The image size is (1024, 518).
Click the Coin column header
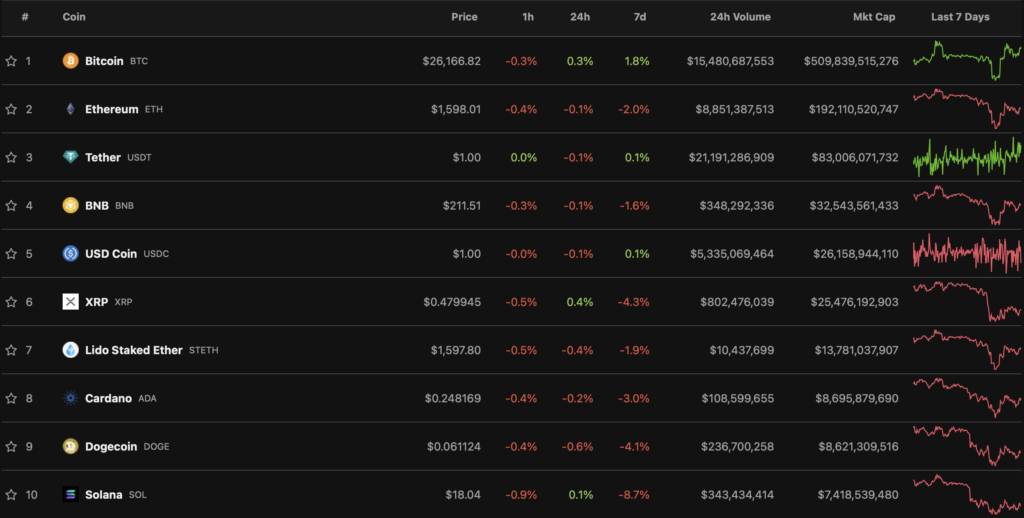pyautogui.click(x=73, y=17)
